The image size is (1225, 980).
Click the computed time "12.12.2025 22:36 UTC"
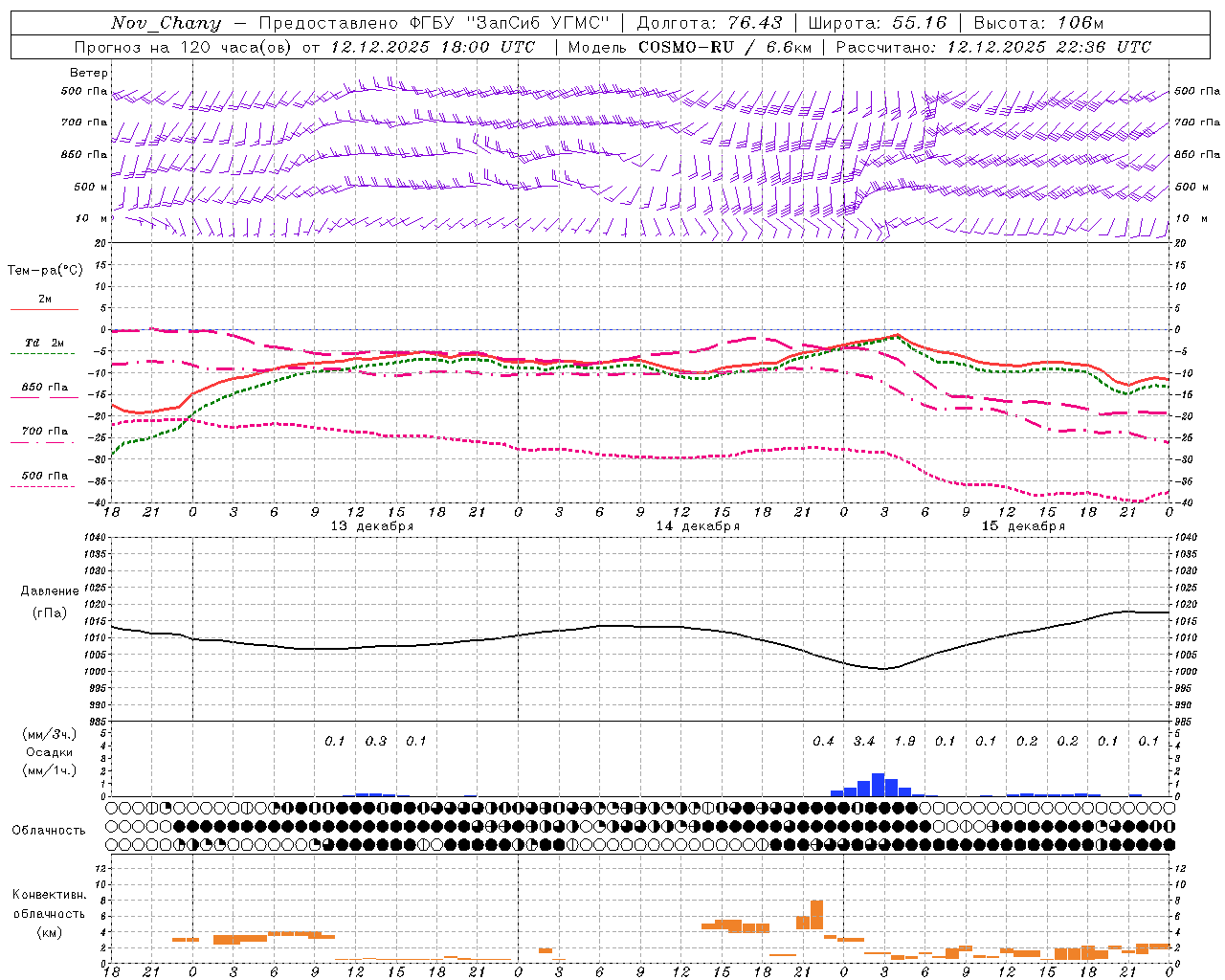click(x=1049, y=47)
